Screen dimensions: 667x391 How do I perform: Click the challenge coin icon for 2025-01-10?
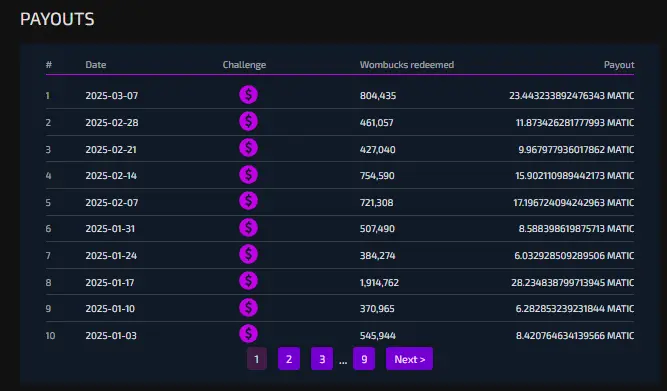248,308
